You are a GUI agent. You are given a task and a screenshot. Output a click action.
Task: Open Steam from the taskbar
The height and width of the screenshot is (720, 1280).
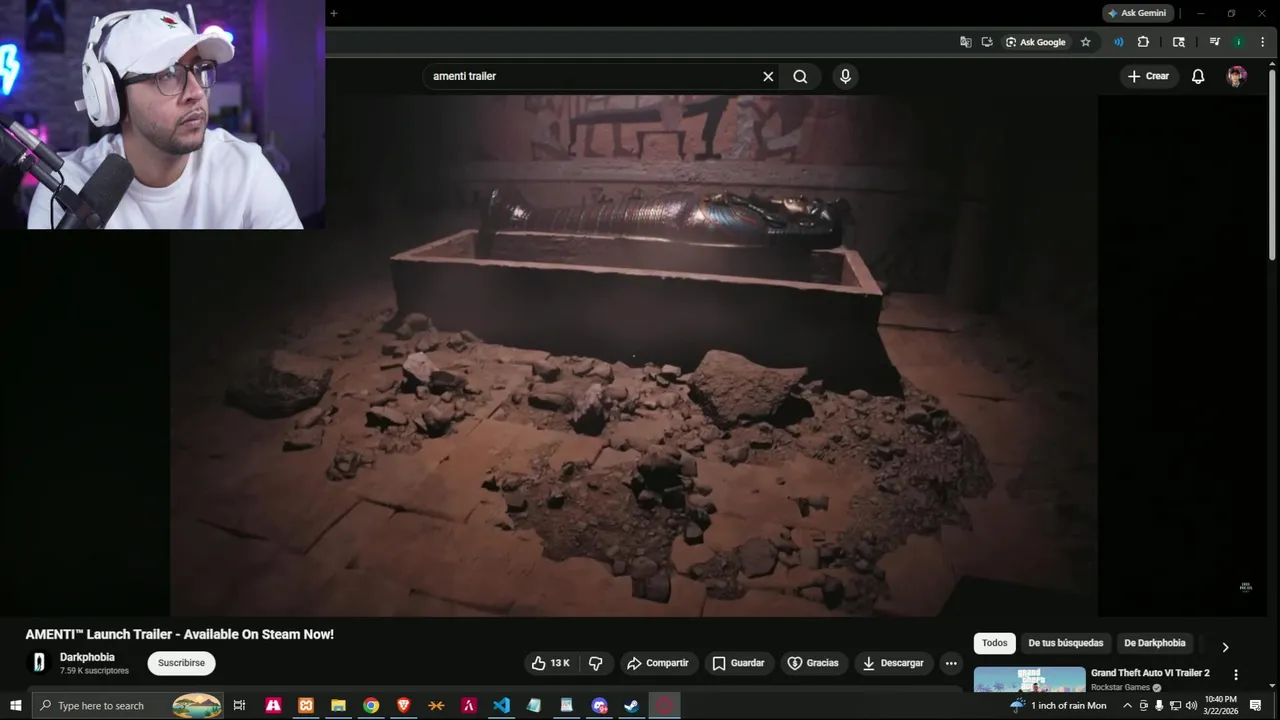pyautogui.click(x=631, y=705)
